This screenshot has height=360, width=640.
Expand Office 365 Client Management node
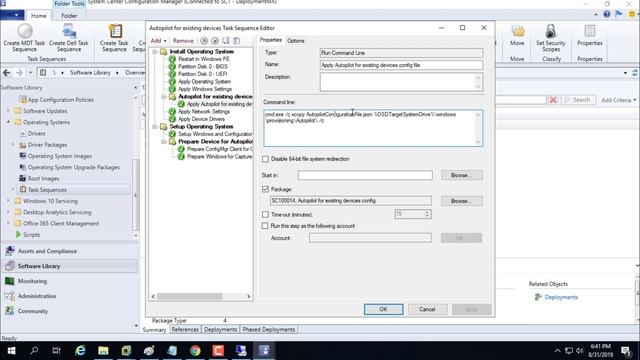(x=8, y=224)
